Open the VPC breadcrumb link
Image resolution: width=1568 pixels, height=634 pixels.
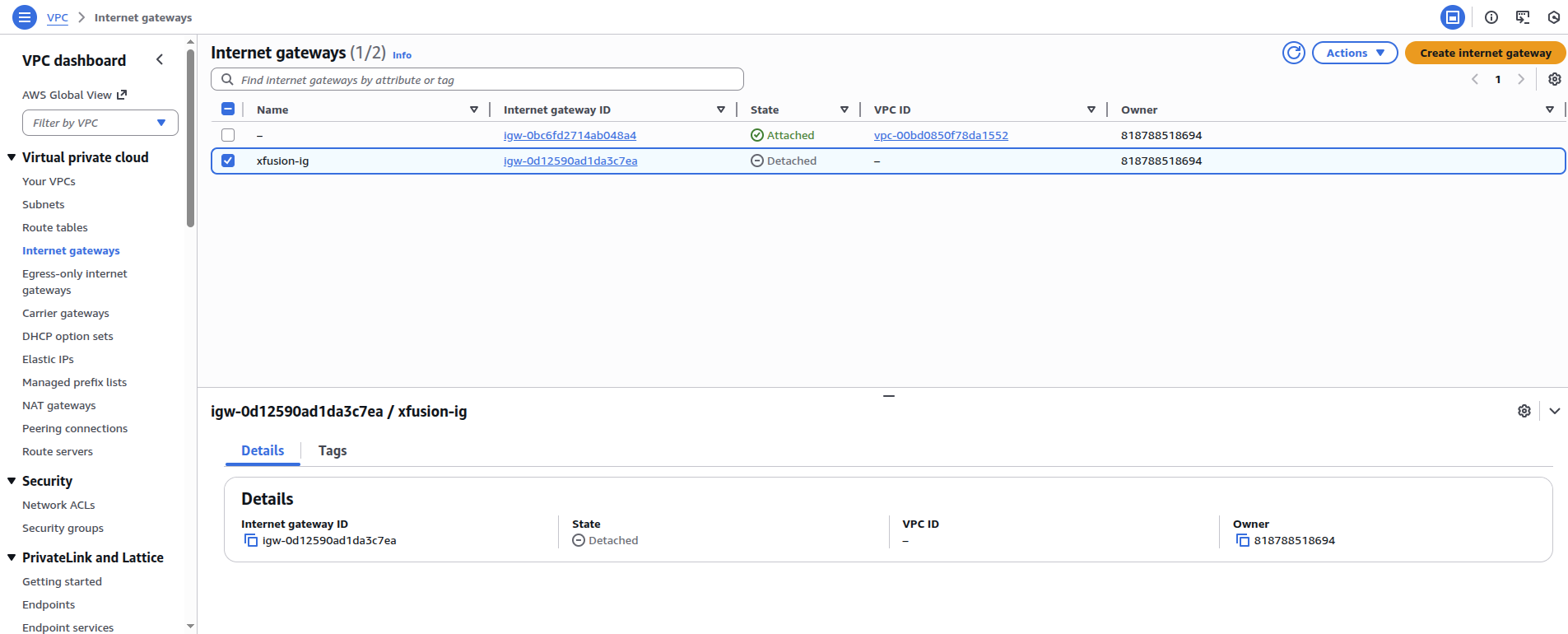58,17
